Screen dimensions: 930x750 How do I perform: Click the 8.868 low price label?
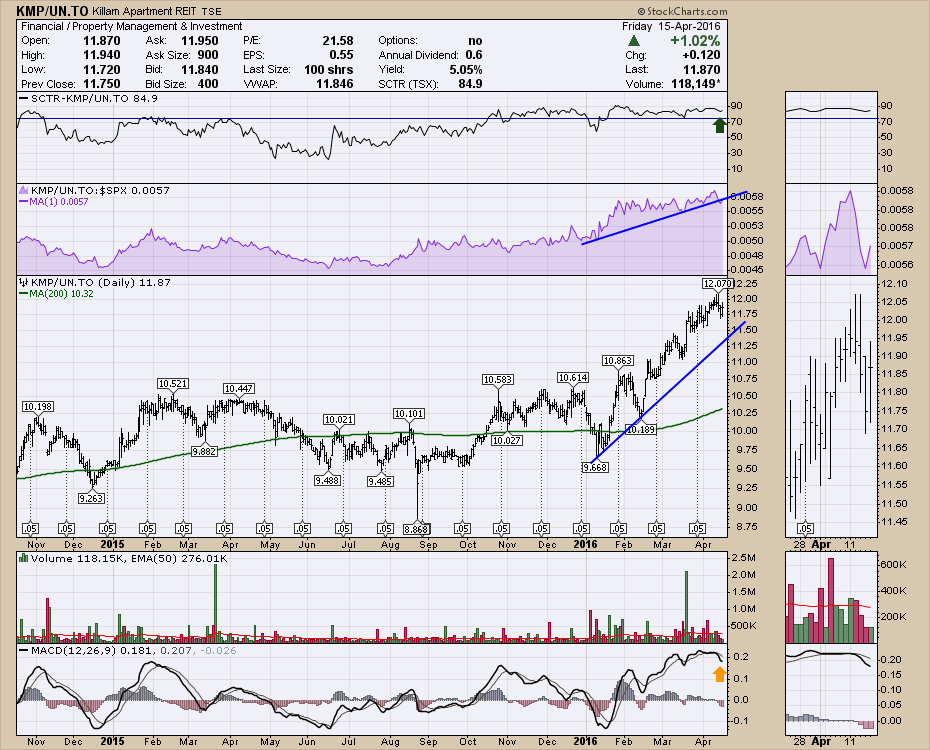(x=416, y=529)
